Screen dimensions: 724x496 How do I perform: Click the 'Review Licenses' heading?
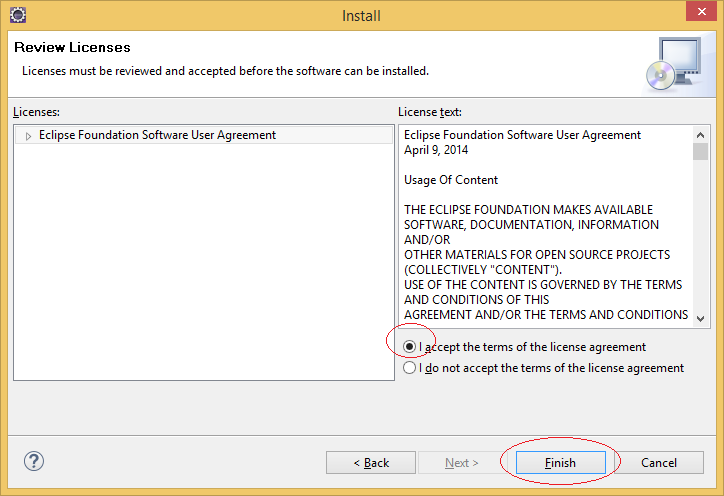tap(72, 47)
